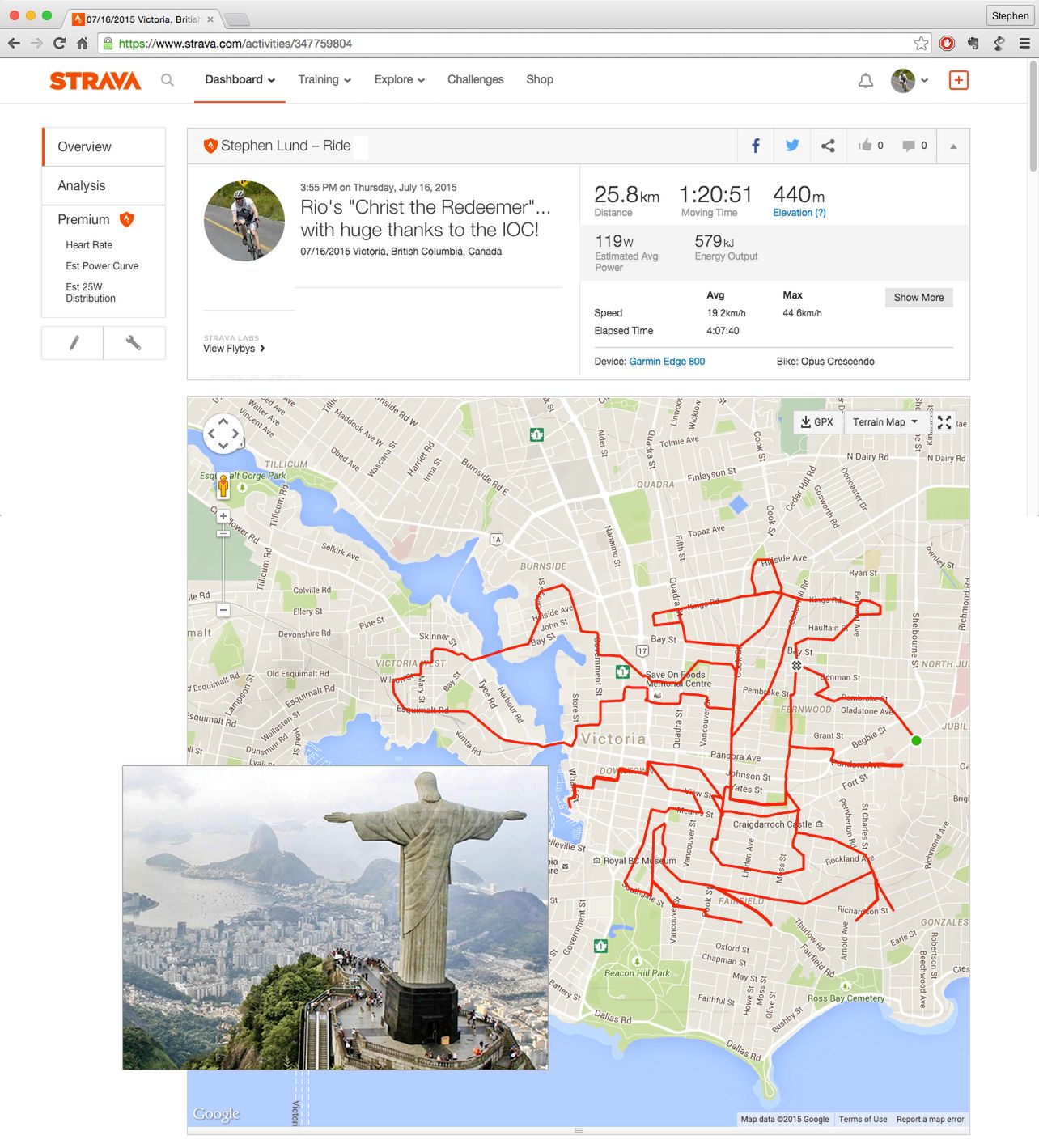Go to the browser home page
The width and height of the screenshot is (1039, 1148).
click(x=82, y=44)
